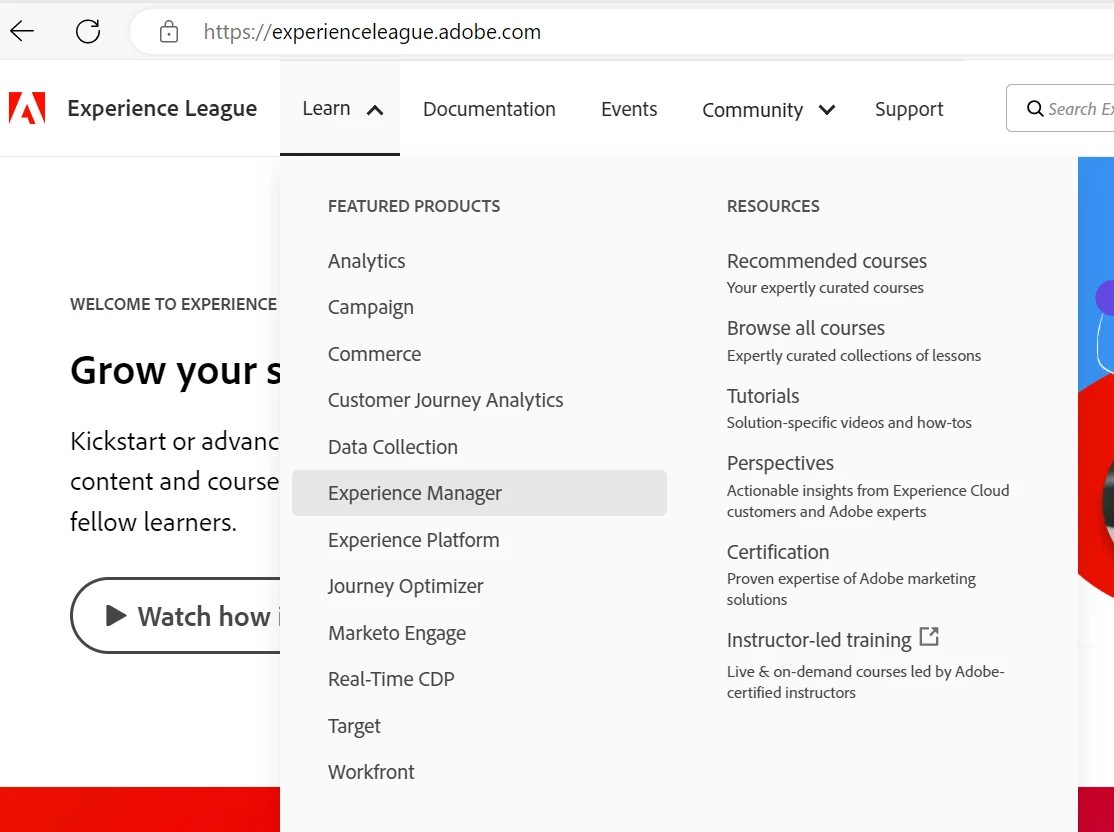Open Marketo Engage link

point(397,633)
